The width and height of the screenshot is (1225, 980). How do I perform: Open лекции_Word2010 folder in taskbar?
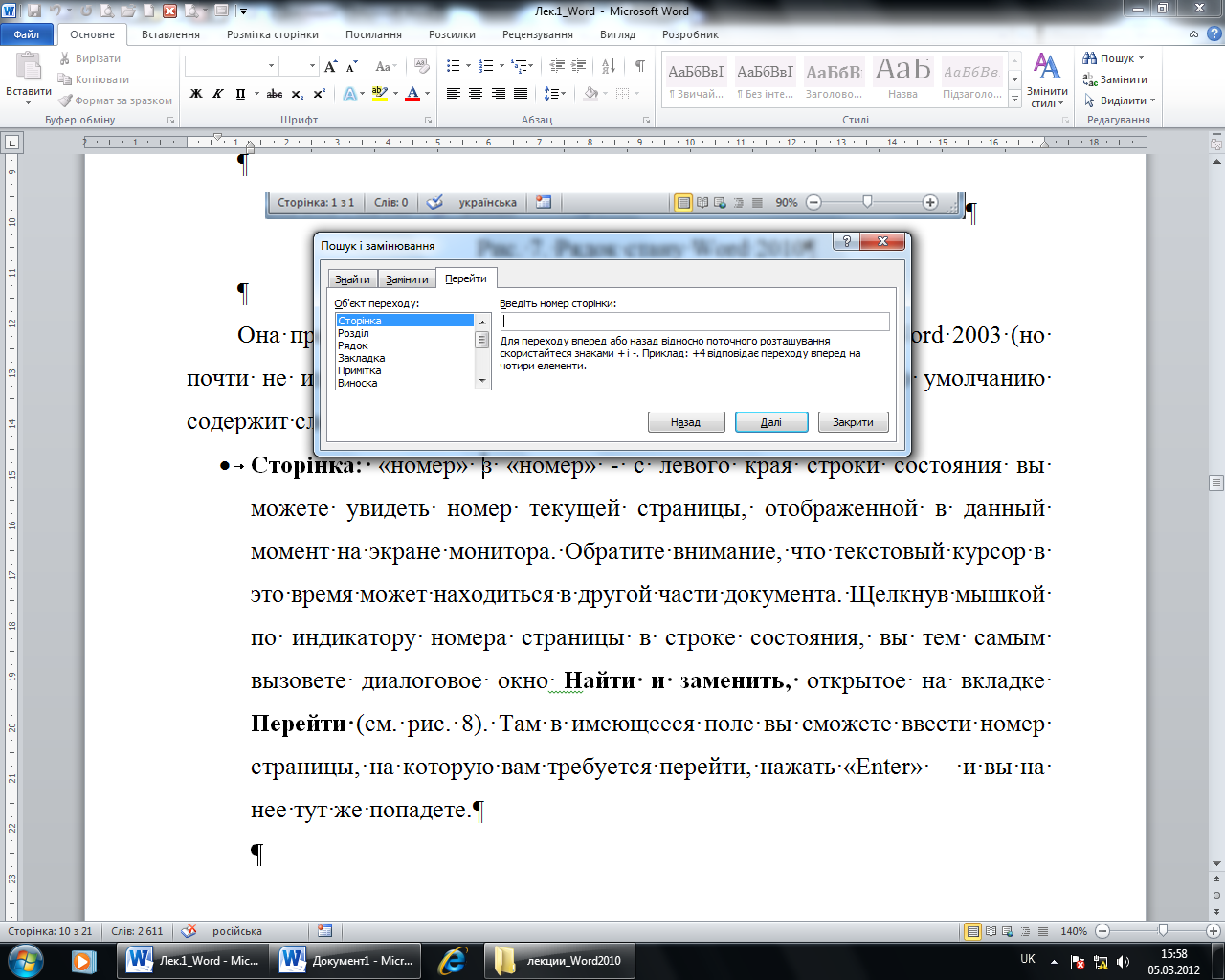click(561, 960)
